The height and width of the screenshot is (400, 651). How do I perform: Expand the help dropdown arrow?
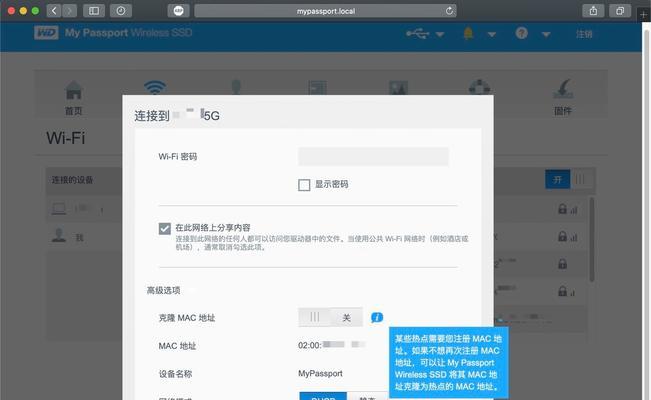[546, 34]
